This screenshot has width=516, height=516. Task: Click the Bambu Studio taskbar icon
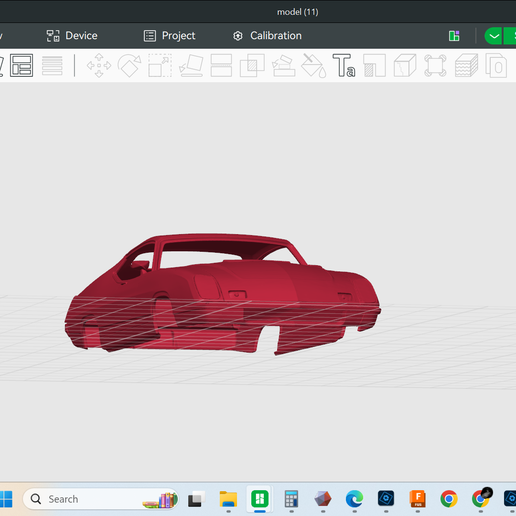click(x=260, y=499)
